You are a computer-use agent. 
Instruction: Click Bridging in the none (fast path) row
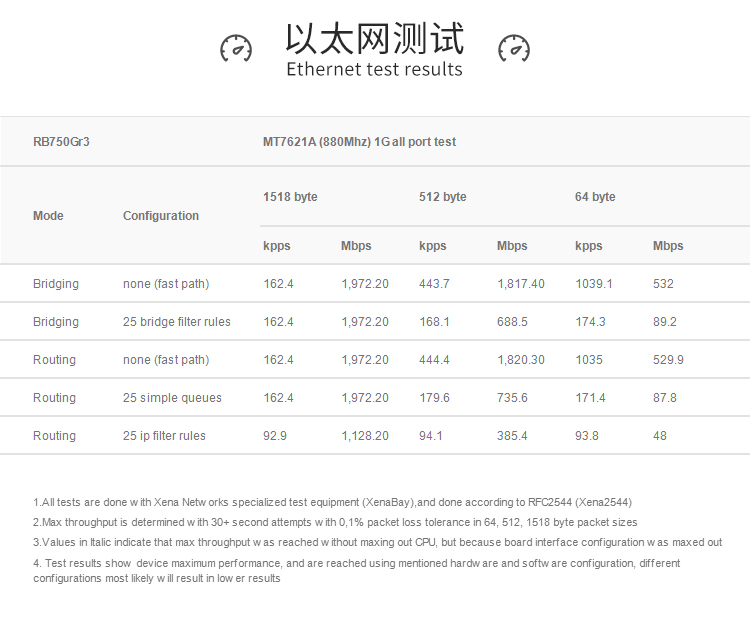coord(56,284)
